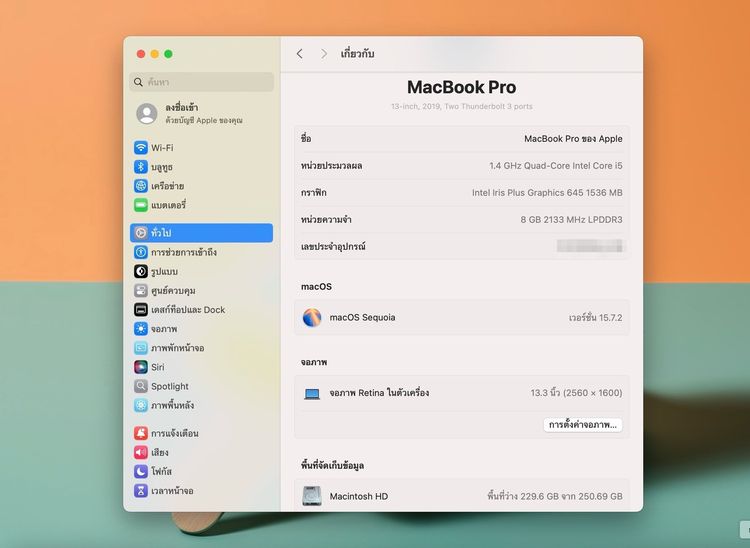750x548 pixels.
Task: Click display size '13.3 นิ้ว (2560 × 1600)'
Action: [576, 393]
